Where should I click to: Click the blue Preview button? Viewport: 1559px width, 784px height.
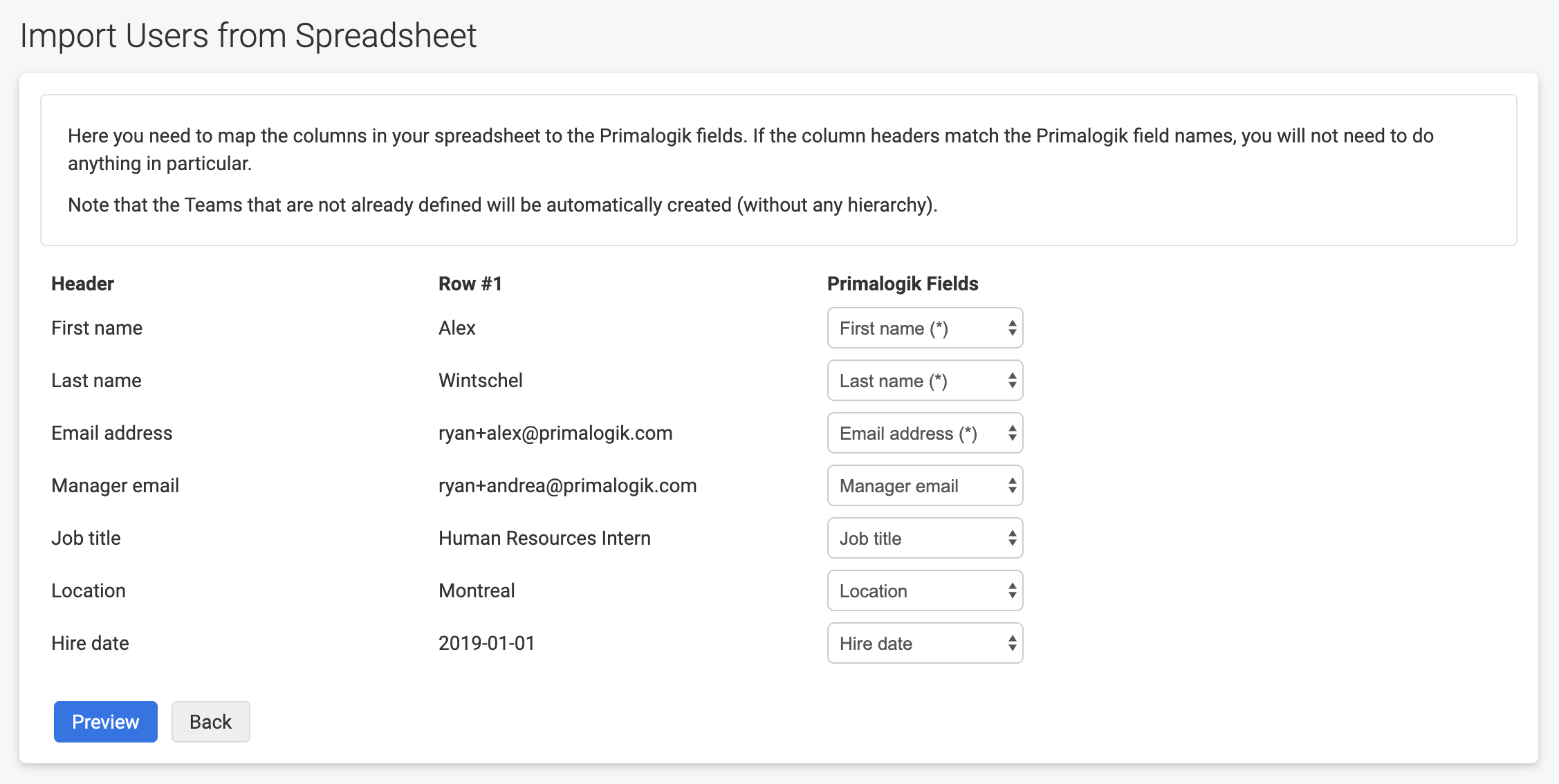(x=106, y=722)
